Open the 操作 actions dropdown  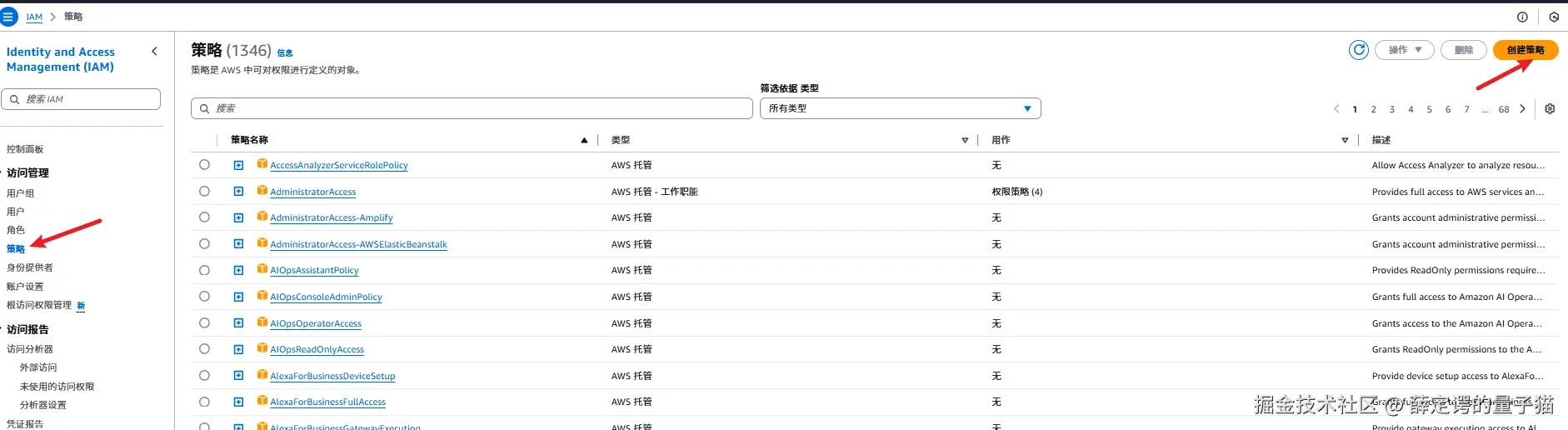(x=1405, y=50)
